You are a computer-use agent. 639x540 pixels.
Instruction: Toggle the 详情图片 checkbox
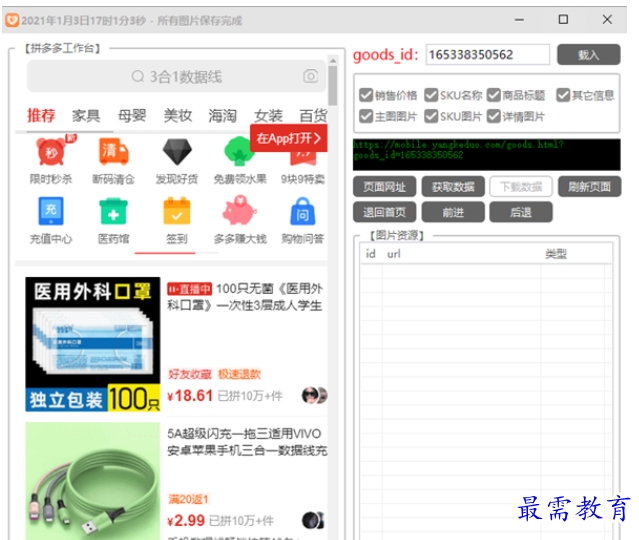point(494,117)
